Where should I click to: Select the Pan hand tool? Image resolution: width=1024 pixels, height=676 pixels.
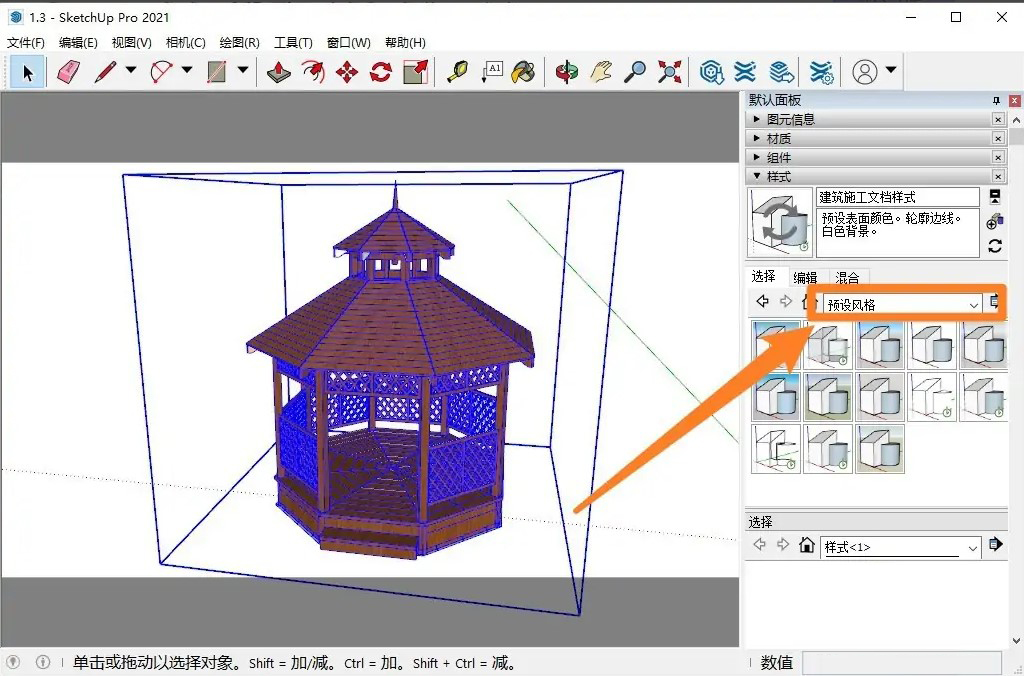pos(600,72)
